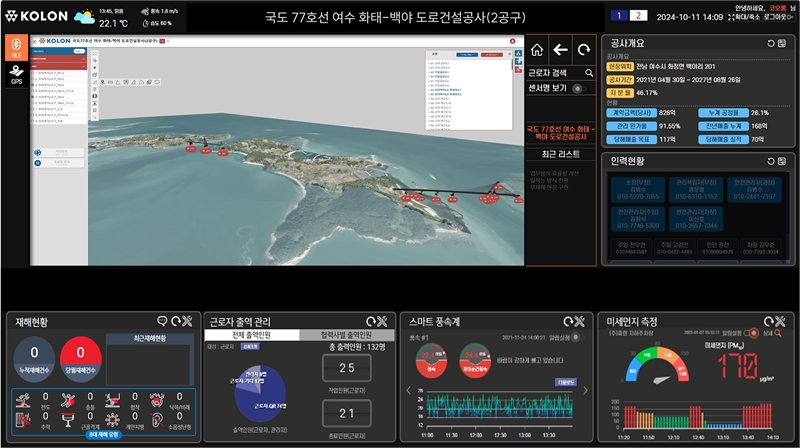Image resolution: width=800 pixels, height=448 pixels.
Task: Click the back arrow icon
Action: coord(561,50)
